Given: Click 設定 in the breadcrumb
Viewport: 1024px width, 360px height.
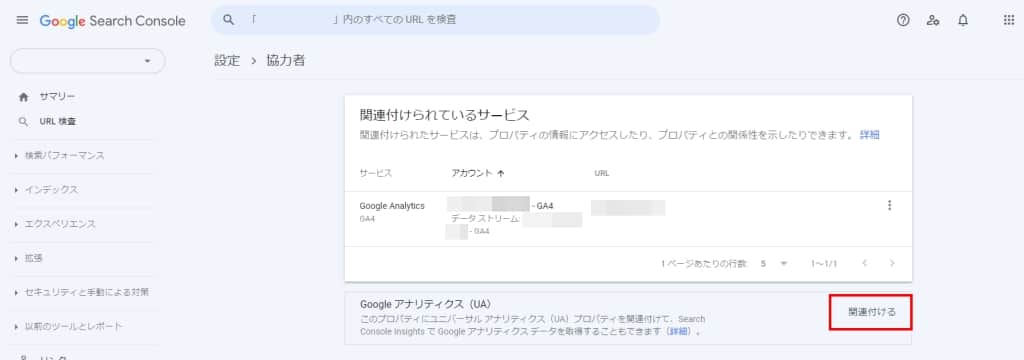Looking at the screenshot, I should (227, 61).
